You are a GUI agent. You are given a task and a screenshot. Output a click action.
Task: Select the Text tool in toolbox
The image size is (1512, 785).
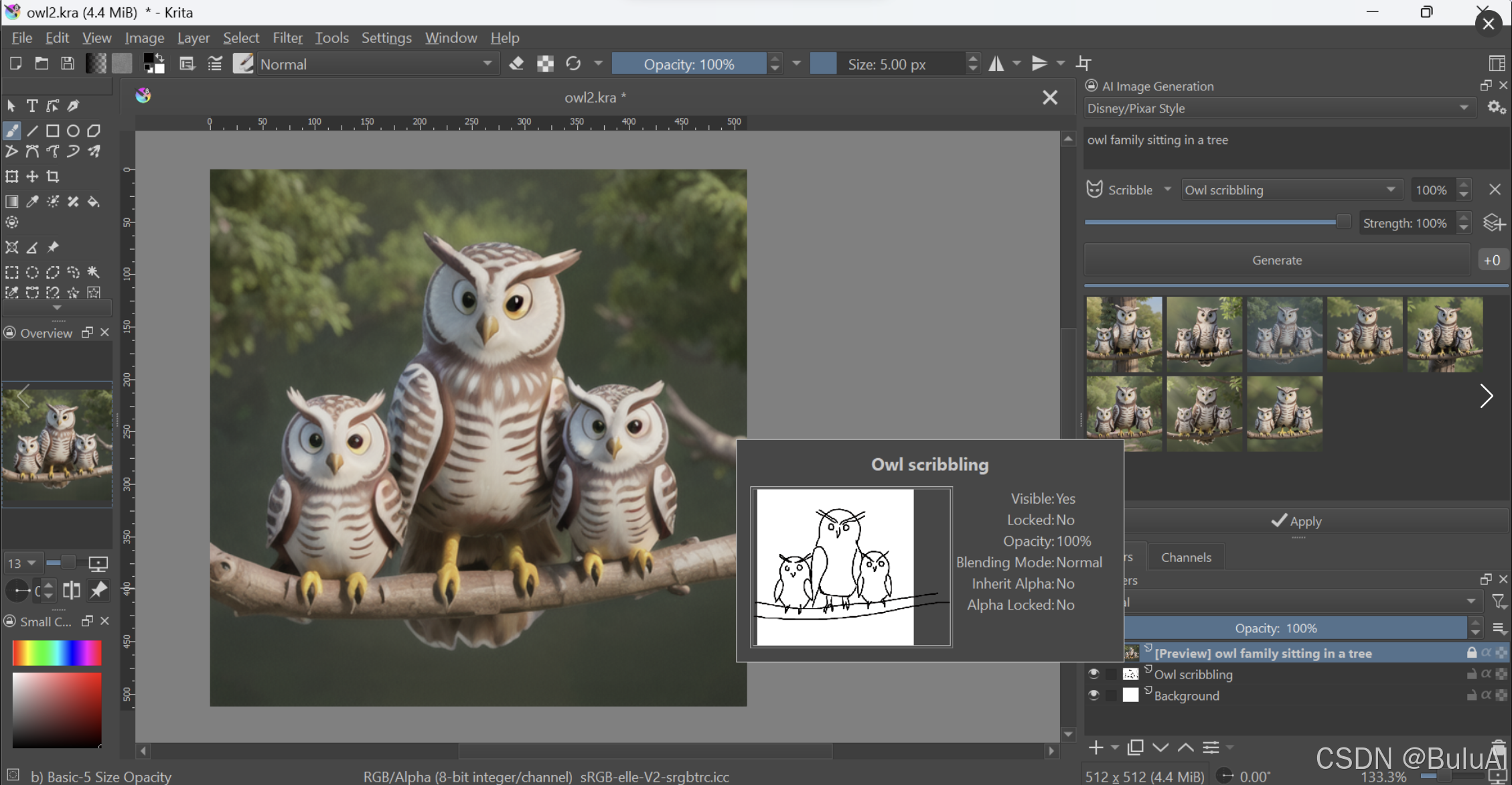click(31, 106)
